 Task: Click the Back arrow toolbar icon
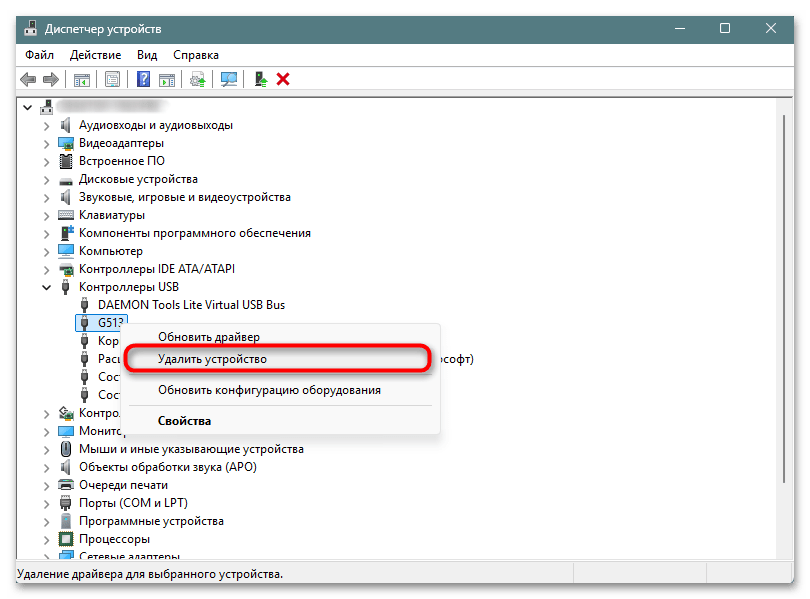click(x=28, y=80)
